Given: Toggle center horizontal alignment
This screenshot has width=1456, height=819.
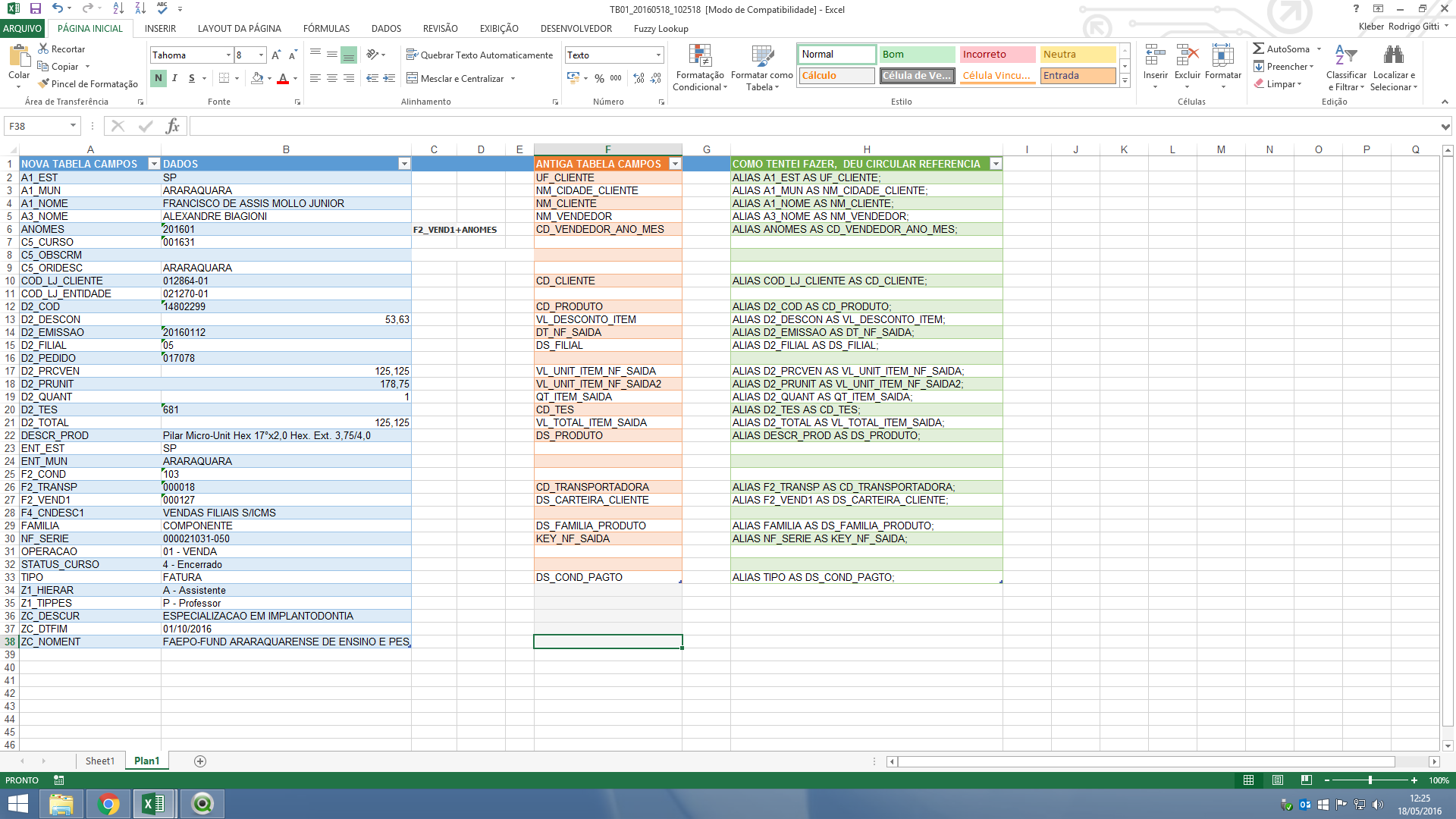Looking at the screenshot, I should pyautogui.click(x=332, y=78).
